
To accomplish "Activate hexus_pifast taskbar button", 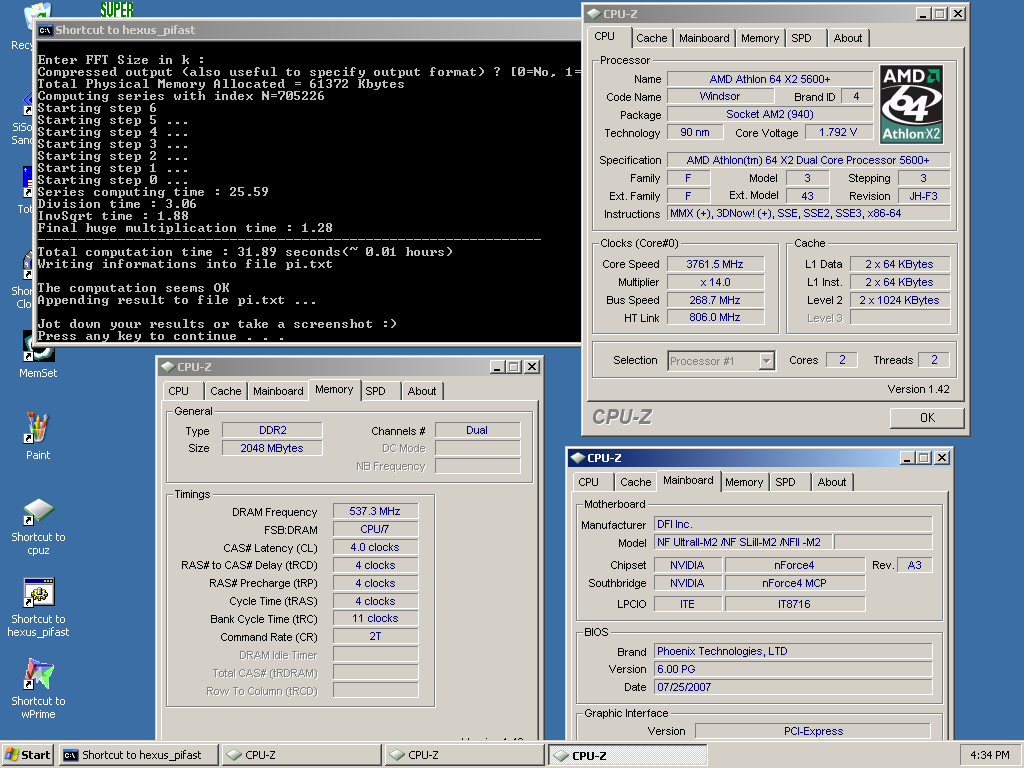I will point(139,755).
